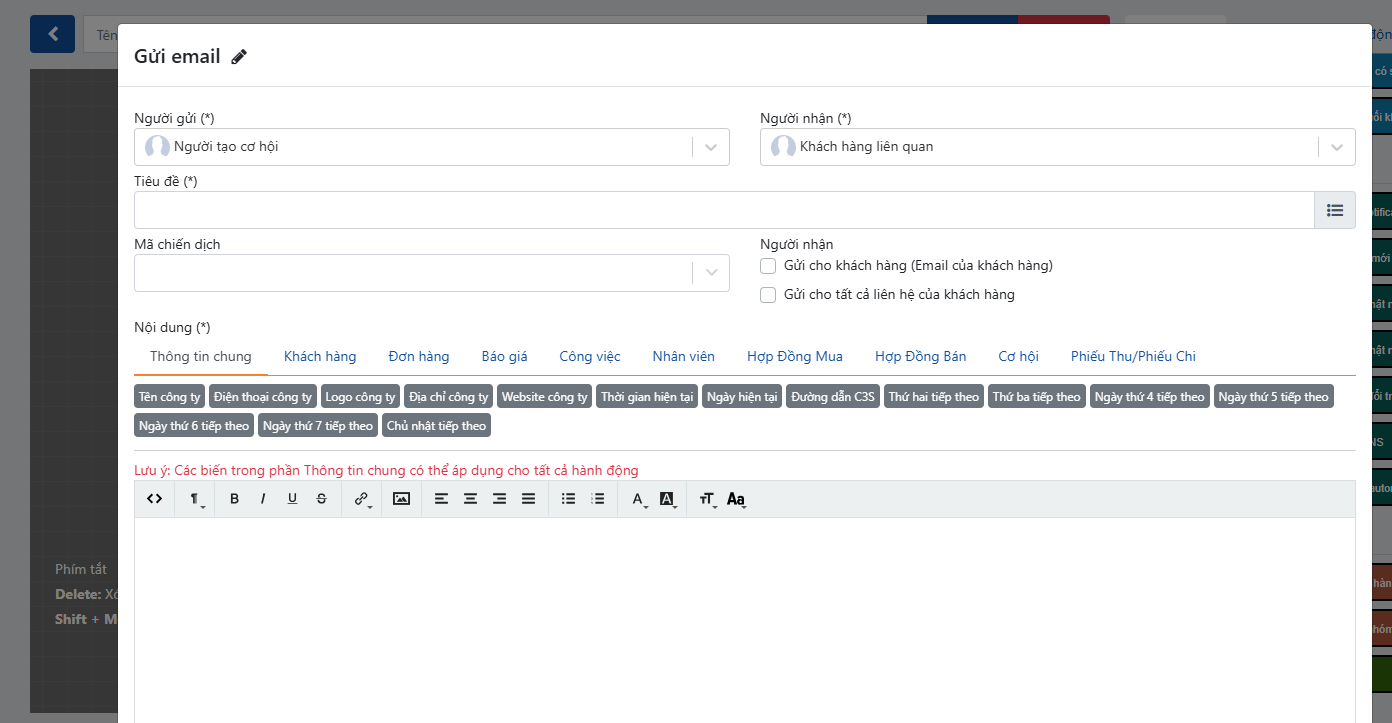
Task: Open the text background color picker
Action: [668, 498]
